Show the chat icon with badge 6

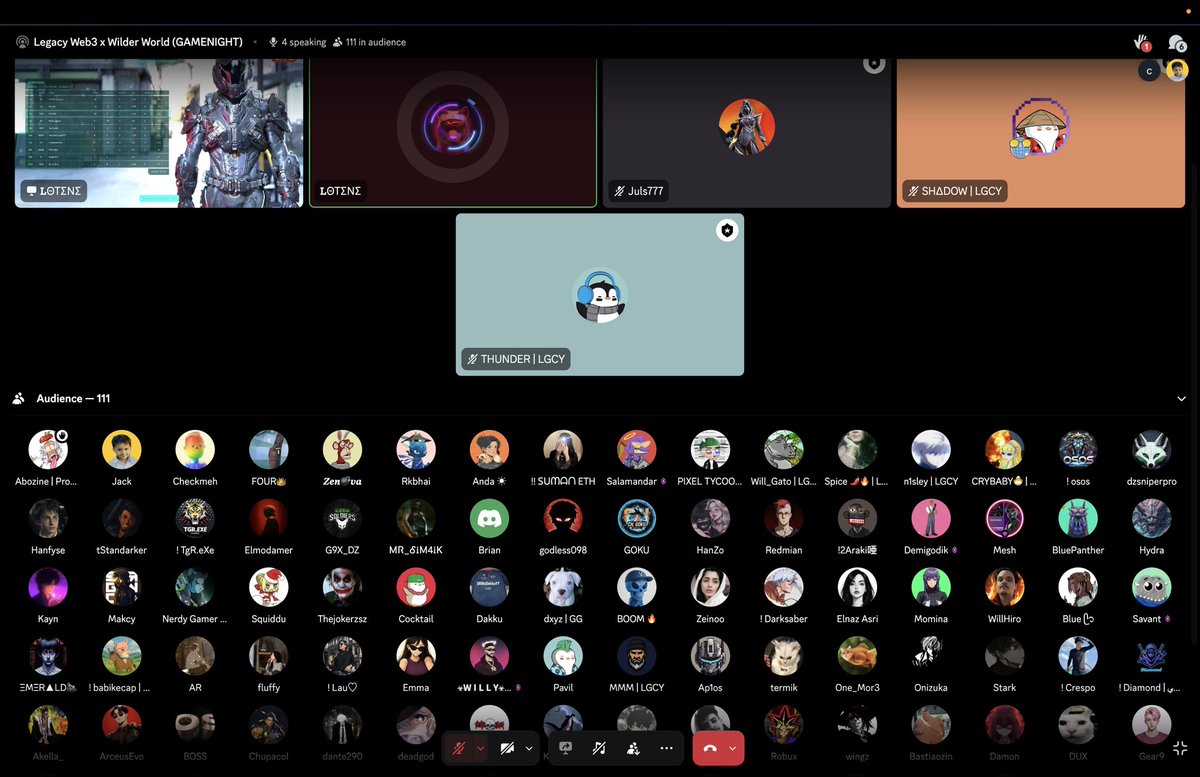tap(1177, 42)
